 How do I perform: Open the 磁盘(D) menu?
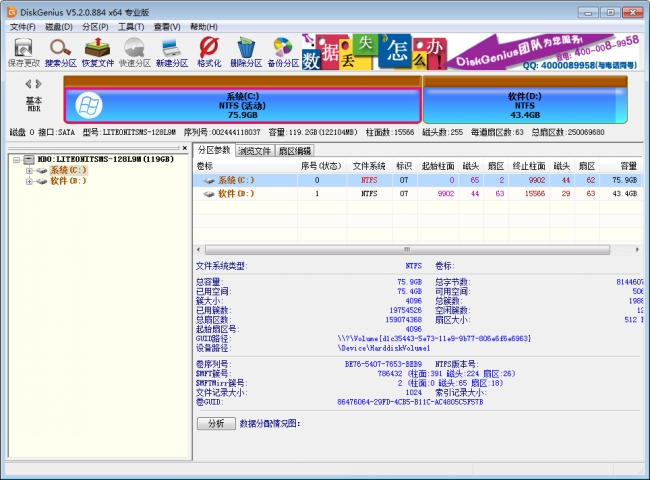pos(59,27)
